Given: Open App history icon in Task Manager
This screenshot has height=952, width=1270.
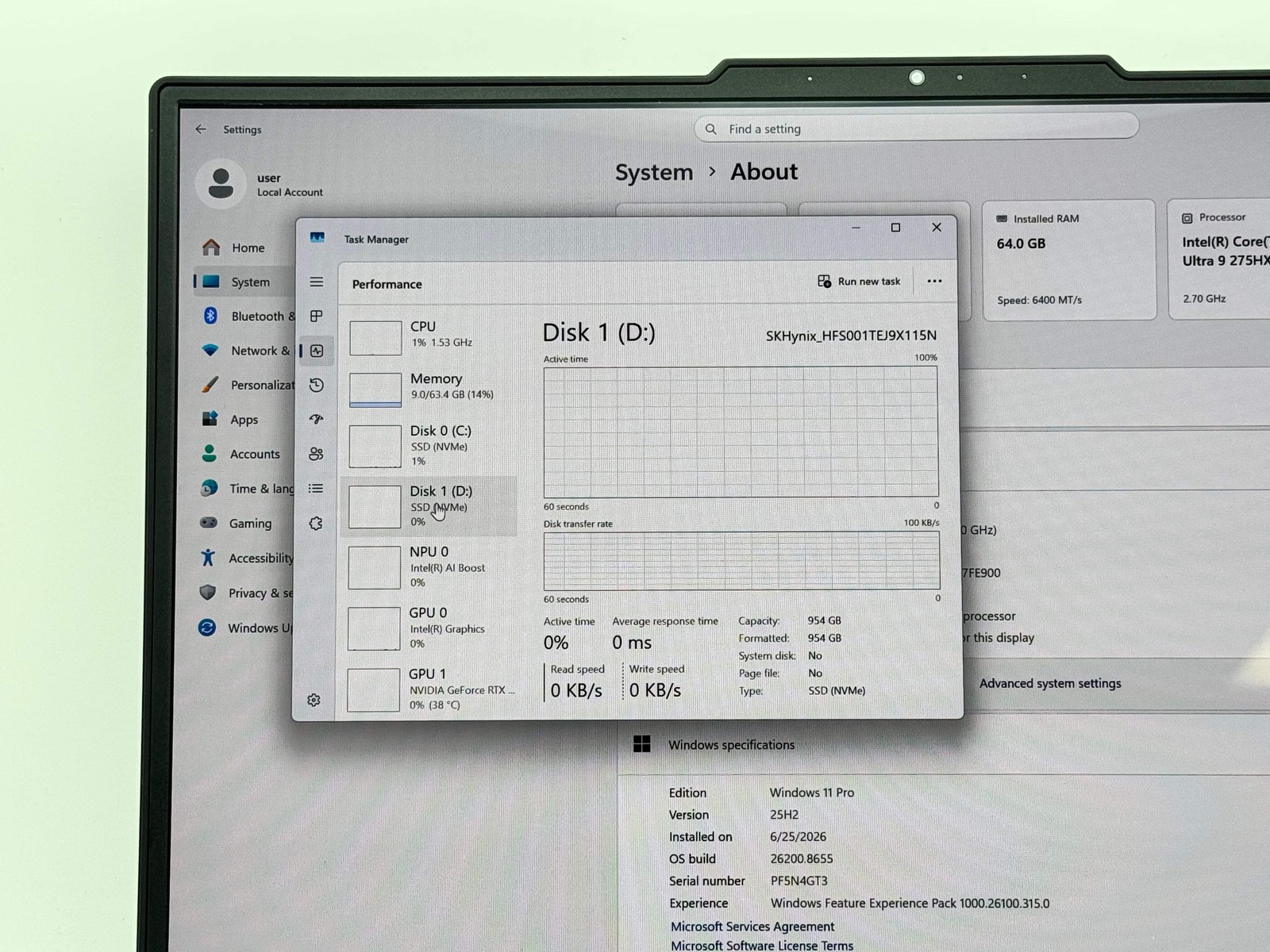Looking at the screenshot, I should (x=316, y=385).
